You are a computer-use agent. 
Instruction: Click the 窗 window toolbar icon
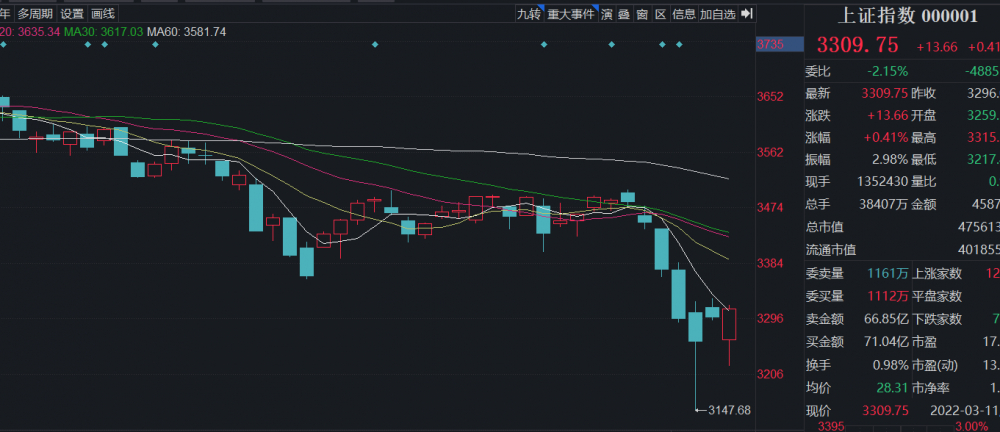[x=642, y=14]
